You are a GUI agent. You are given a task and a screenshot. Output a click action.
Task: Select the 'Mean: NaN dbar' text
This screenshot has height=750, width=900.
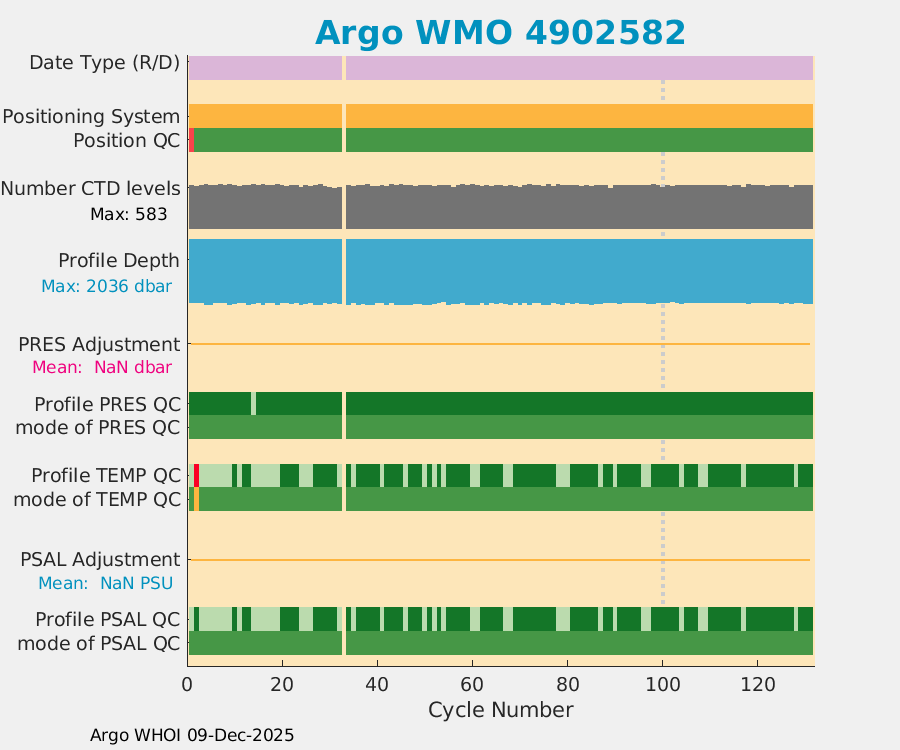(x=102, y=367)
